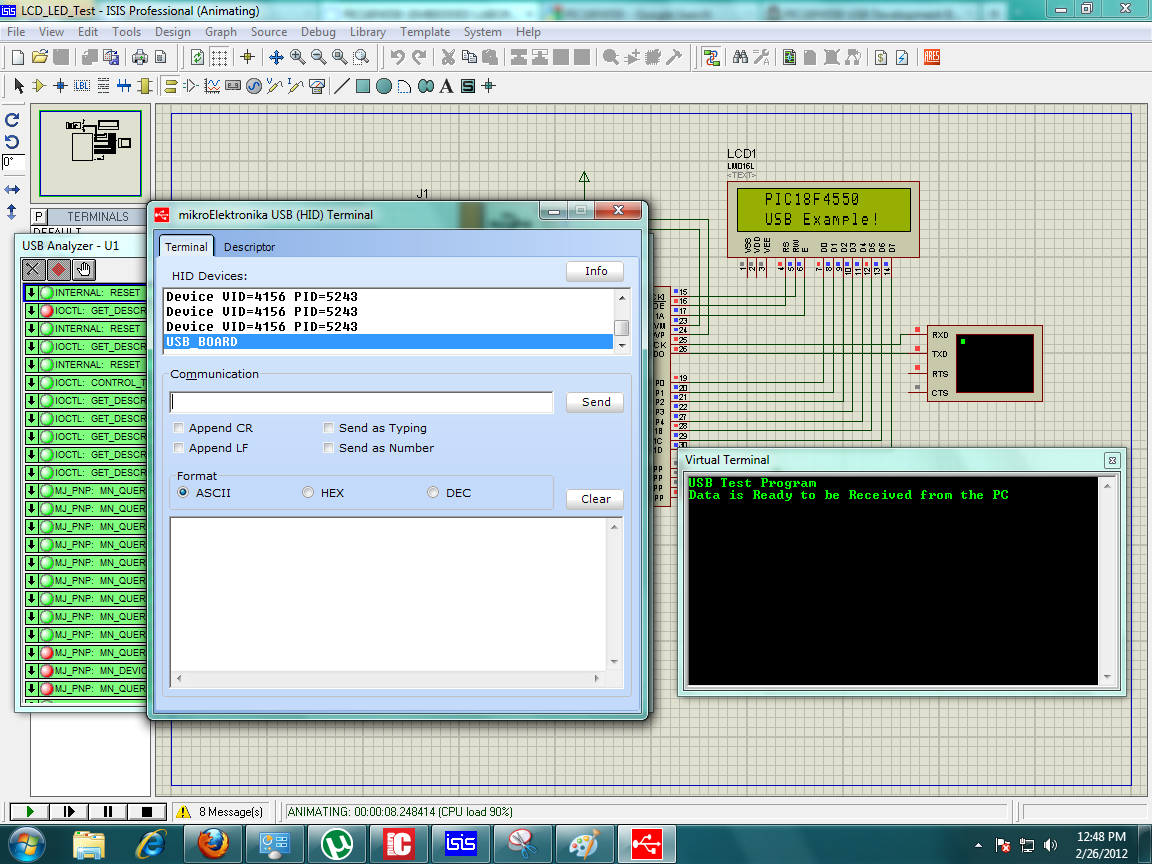Expand an MJ_PNP: MN_QUERY analyzer entry
Image resolution: width=1152 pixels, height=864 pixels.
coord(32,490)
